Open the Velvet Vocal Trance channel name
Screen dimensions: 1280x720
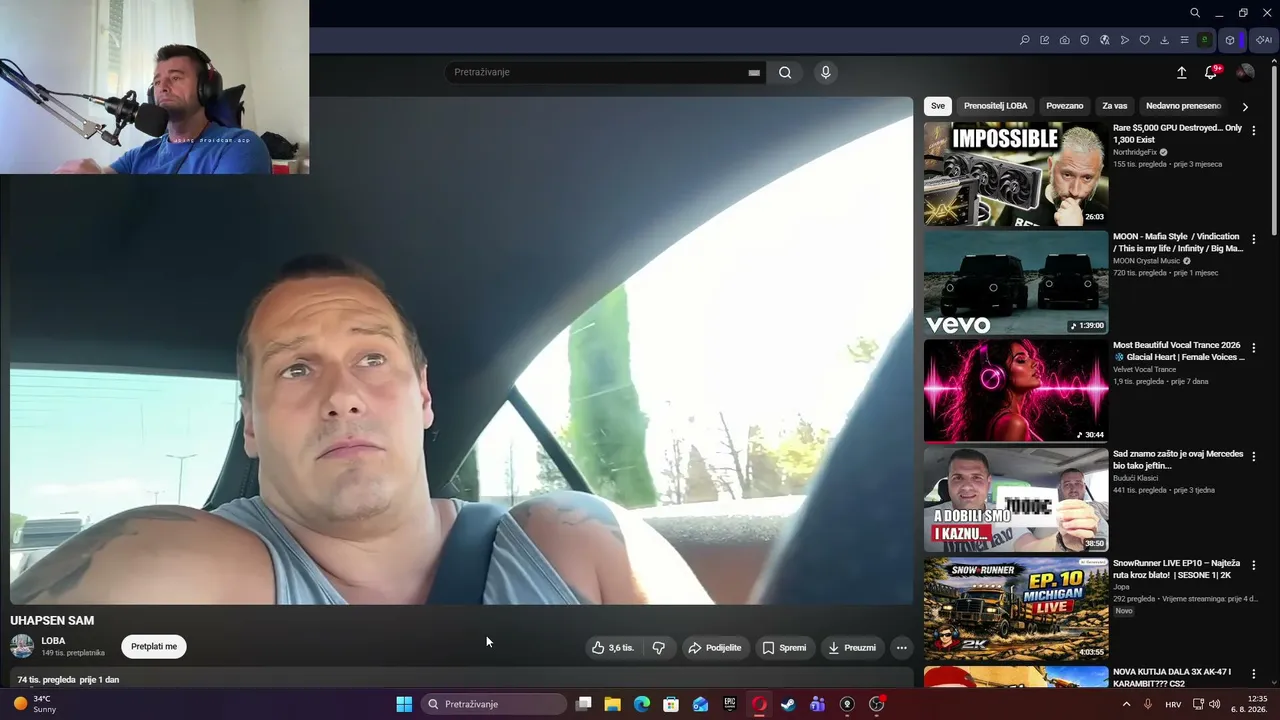click(1144, 370)
